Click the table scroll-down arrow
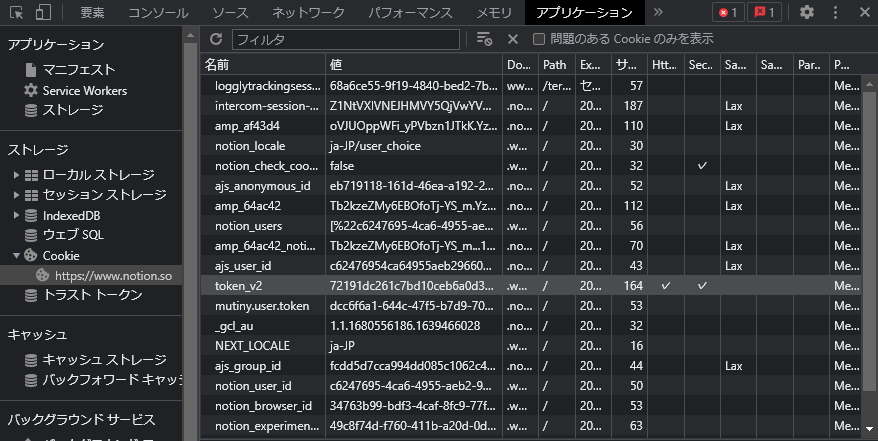878x441 pixels. [869, 429]
